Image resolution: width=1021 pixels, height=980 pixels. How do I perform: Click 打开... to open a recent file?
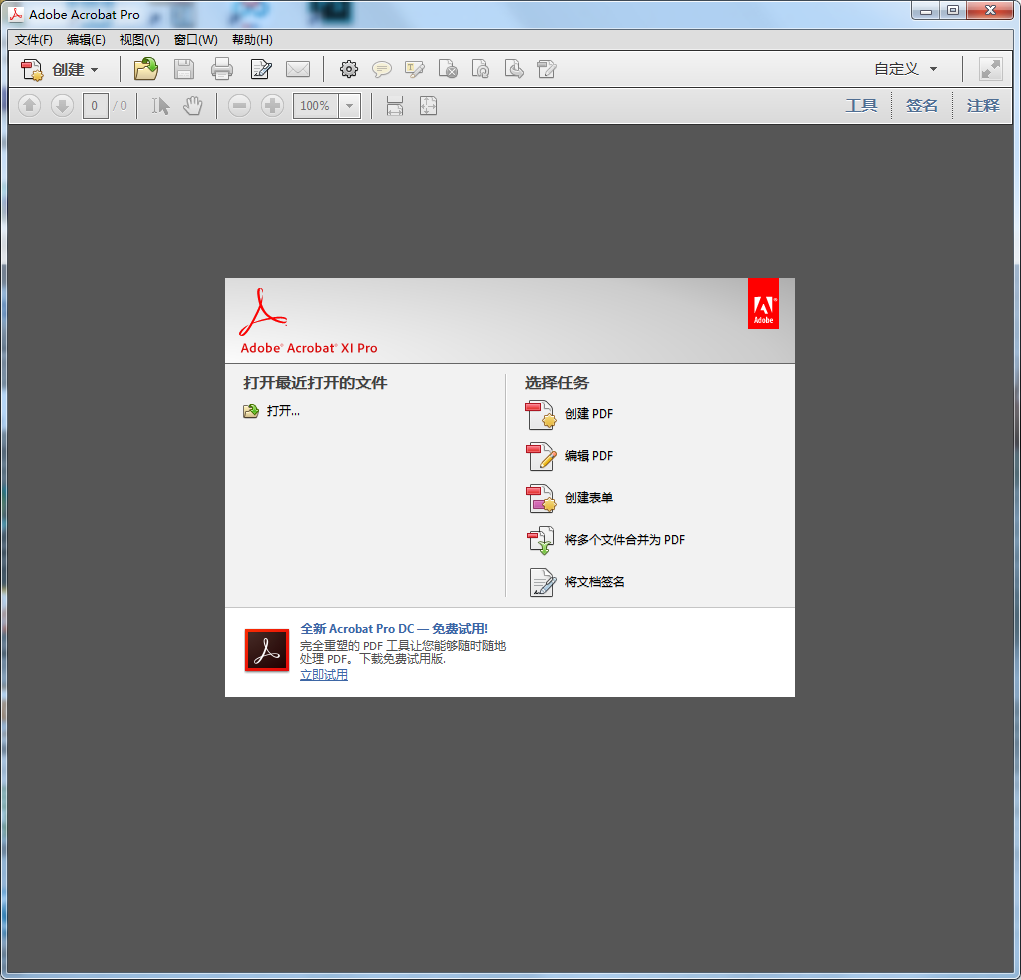click(283, 411)
